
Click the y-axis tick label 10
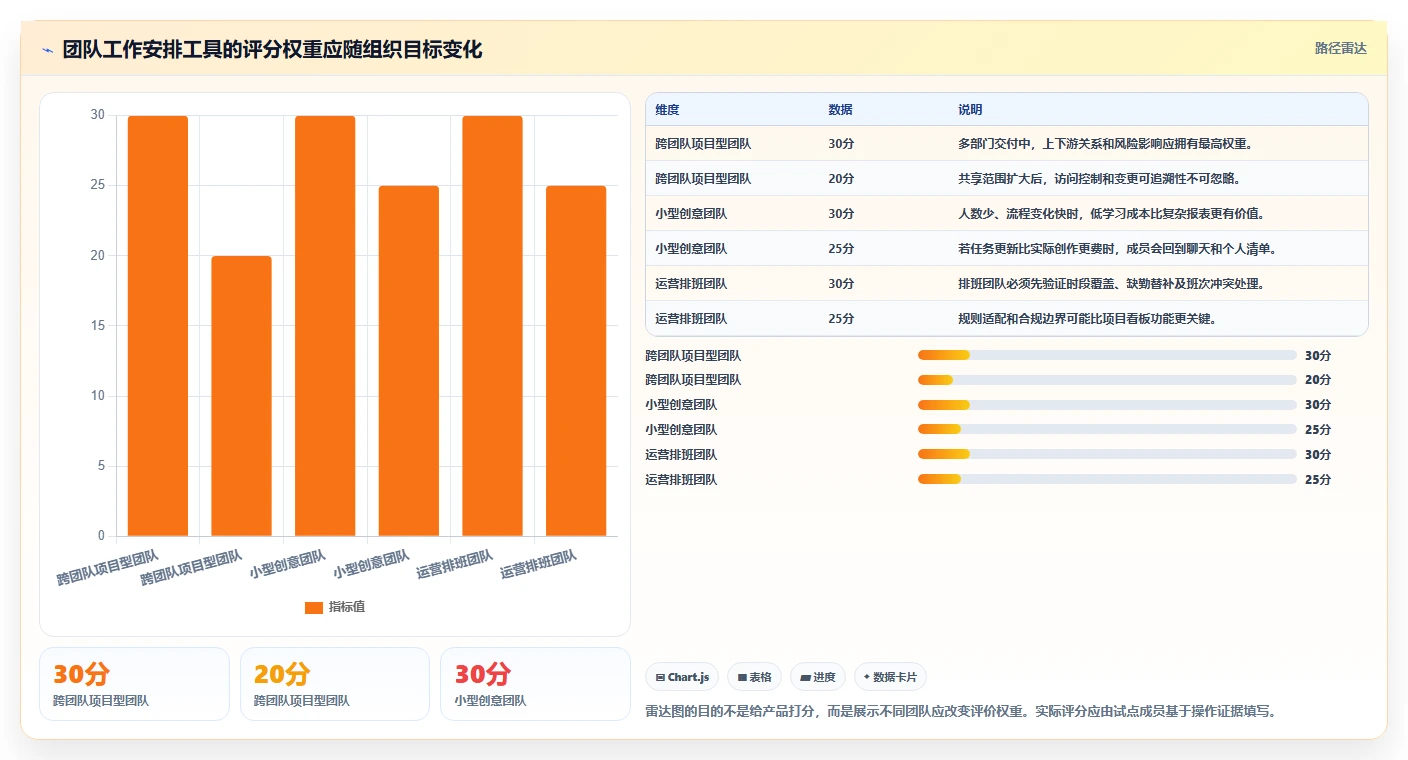97,395
